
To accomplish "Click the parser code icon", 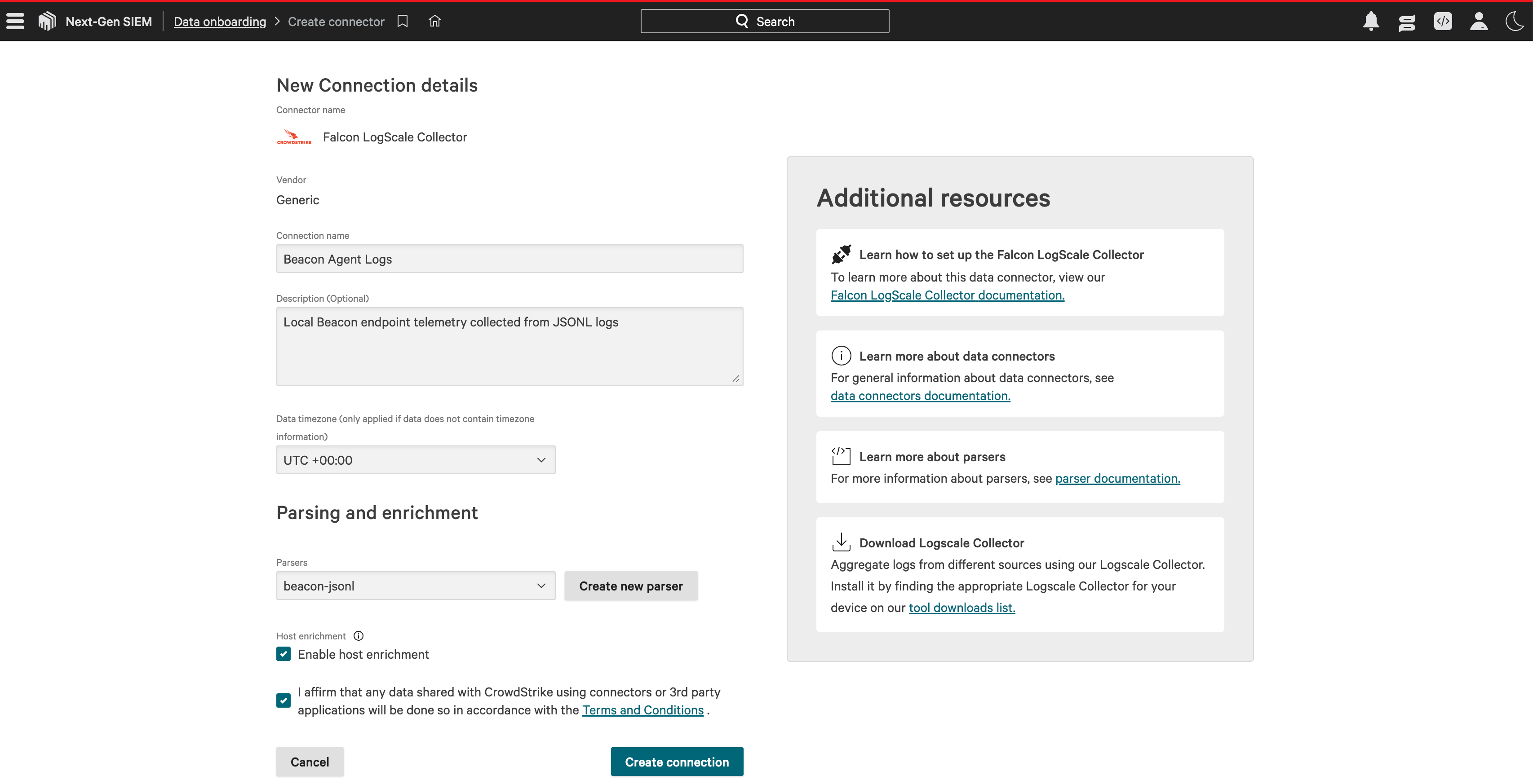I will tap(841, 456).
